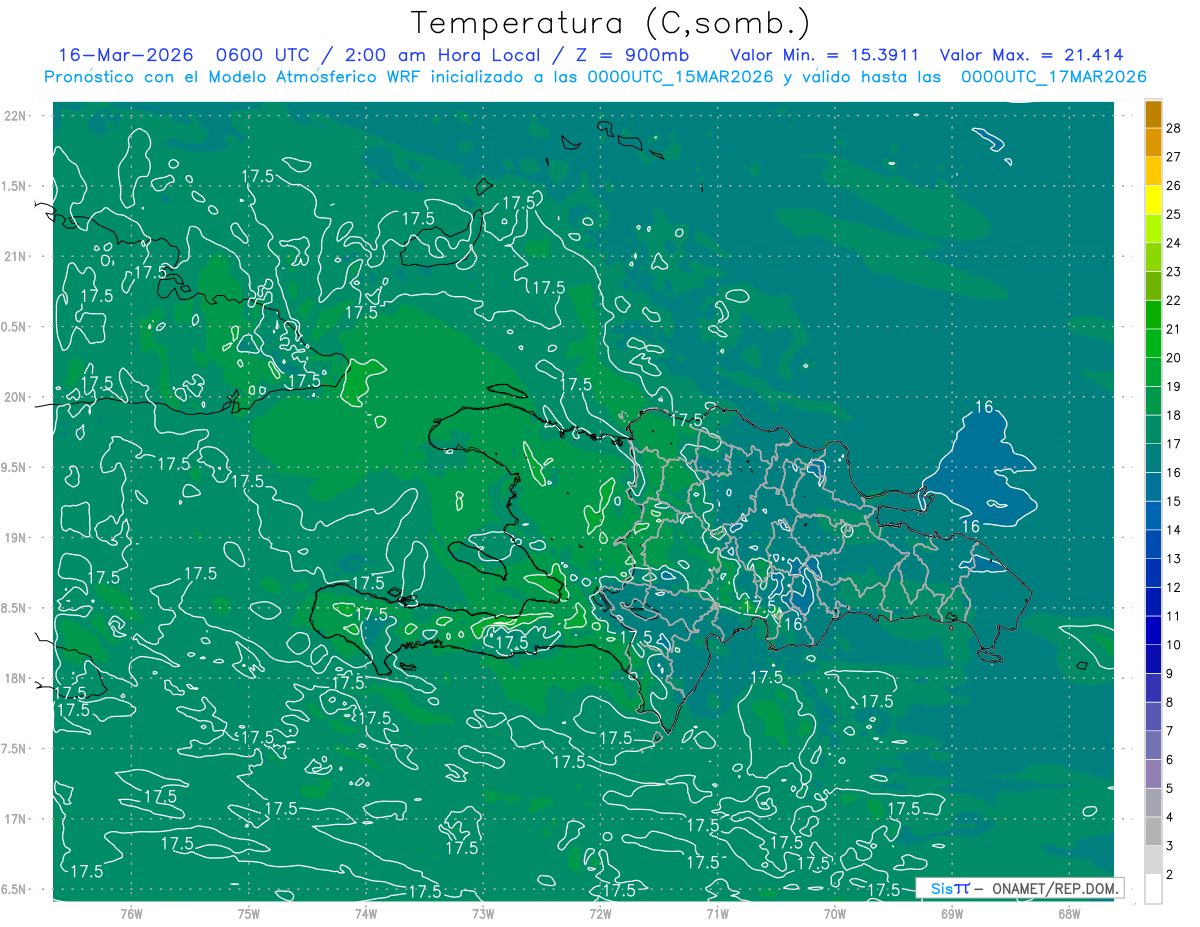Click the '21N' latitude axis label
This screenshot has height=927, width=1200.
[16, 256]
